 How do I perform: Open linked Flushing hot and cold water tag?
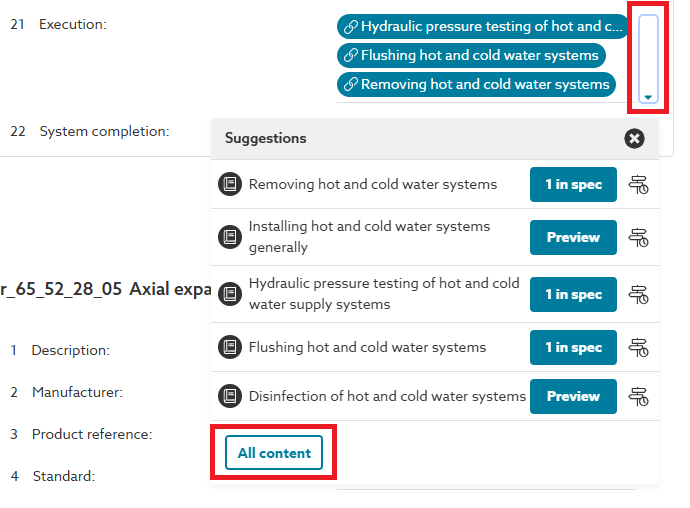coord(471,56)
